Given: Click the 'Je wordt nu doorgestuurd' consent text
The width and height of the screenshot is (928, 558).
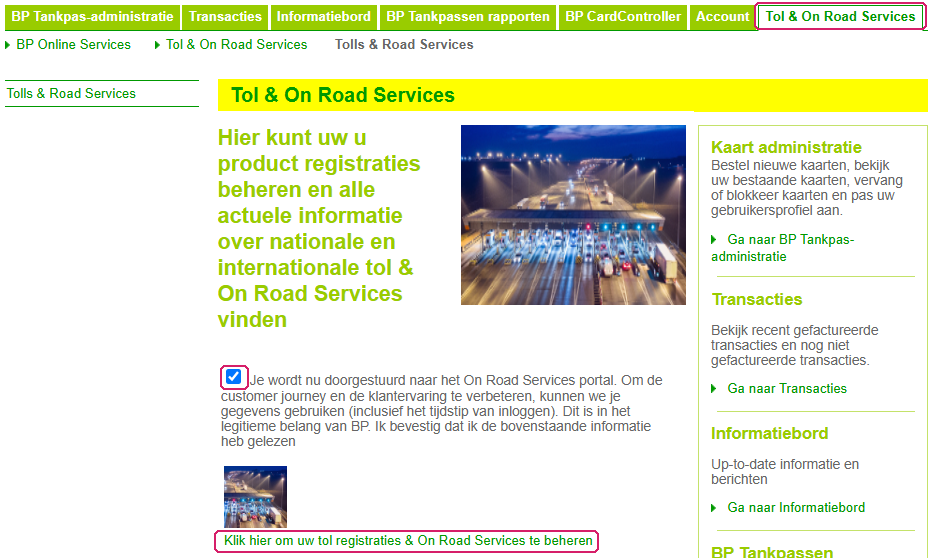Looking at the screenshot, I should click(442, 411).
